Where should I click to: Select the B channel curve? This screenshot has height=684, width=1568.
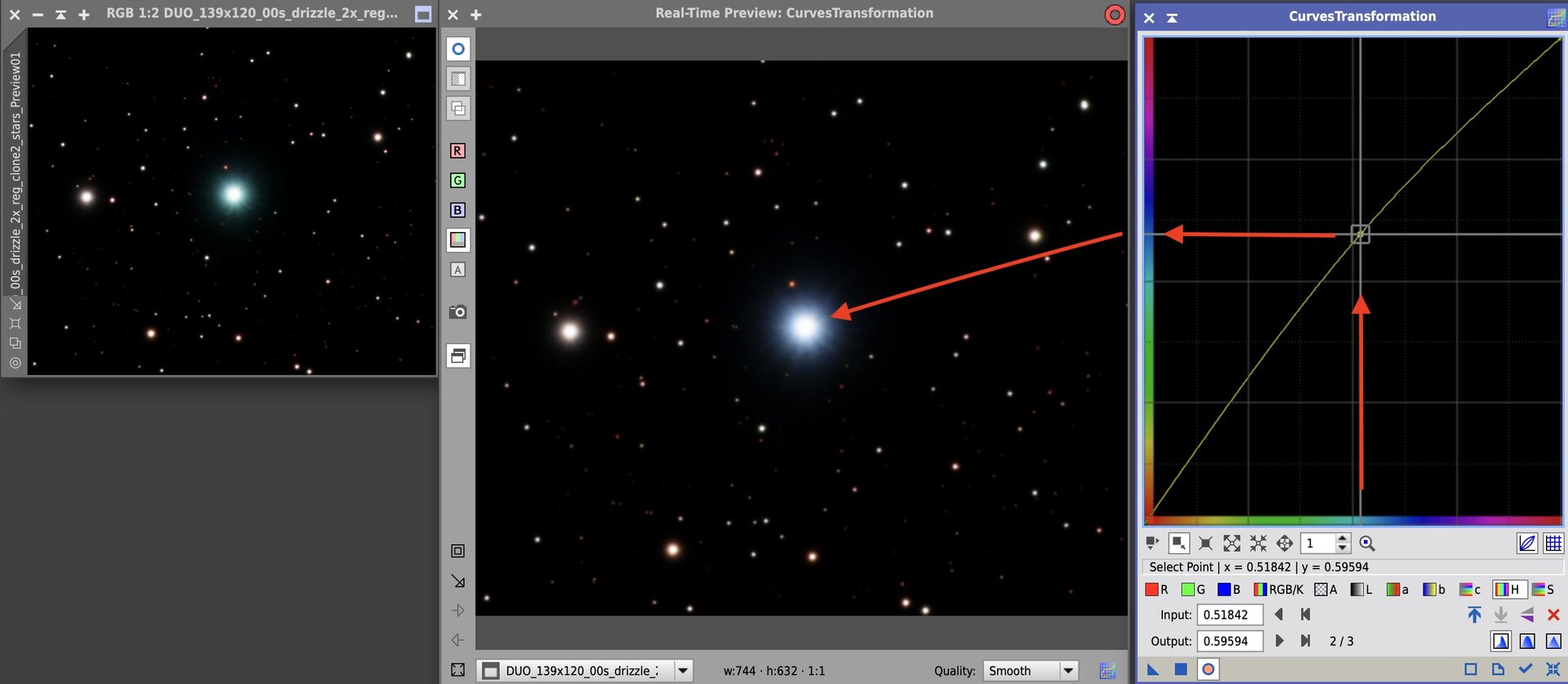1229,589
